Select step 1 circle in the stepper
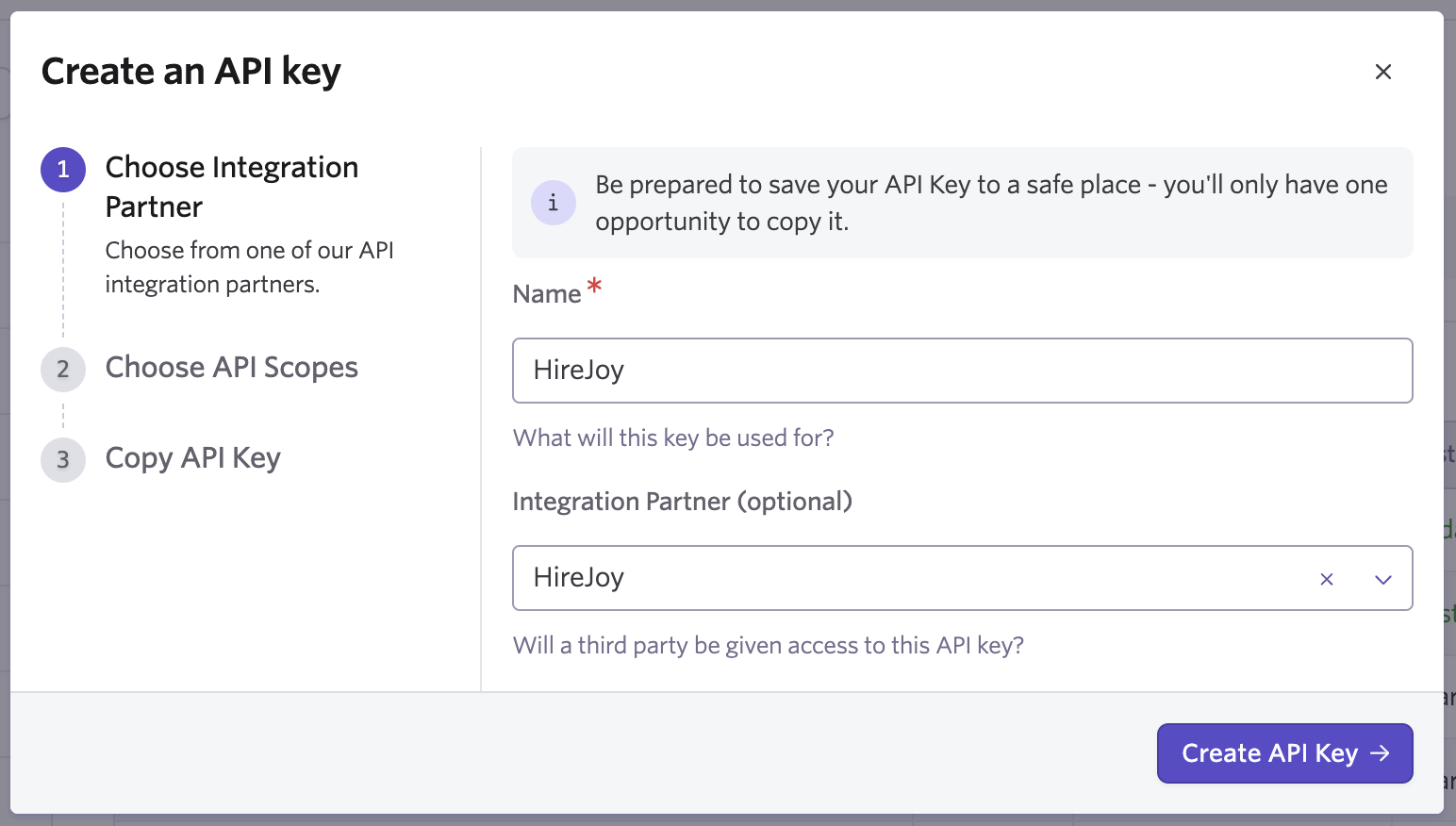The width and height of the screenshot is (1456, 826). coord(63,170)
